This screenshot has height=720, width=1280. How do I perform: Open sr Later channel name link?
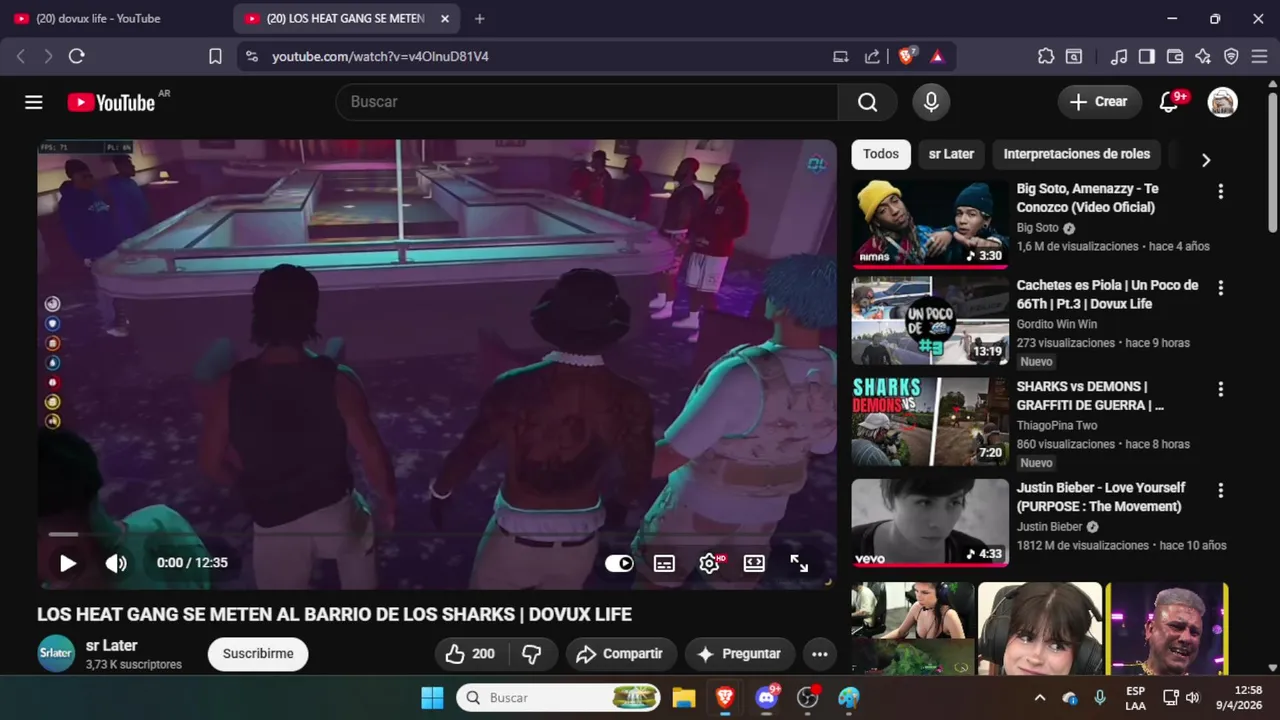112,646
